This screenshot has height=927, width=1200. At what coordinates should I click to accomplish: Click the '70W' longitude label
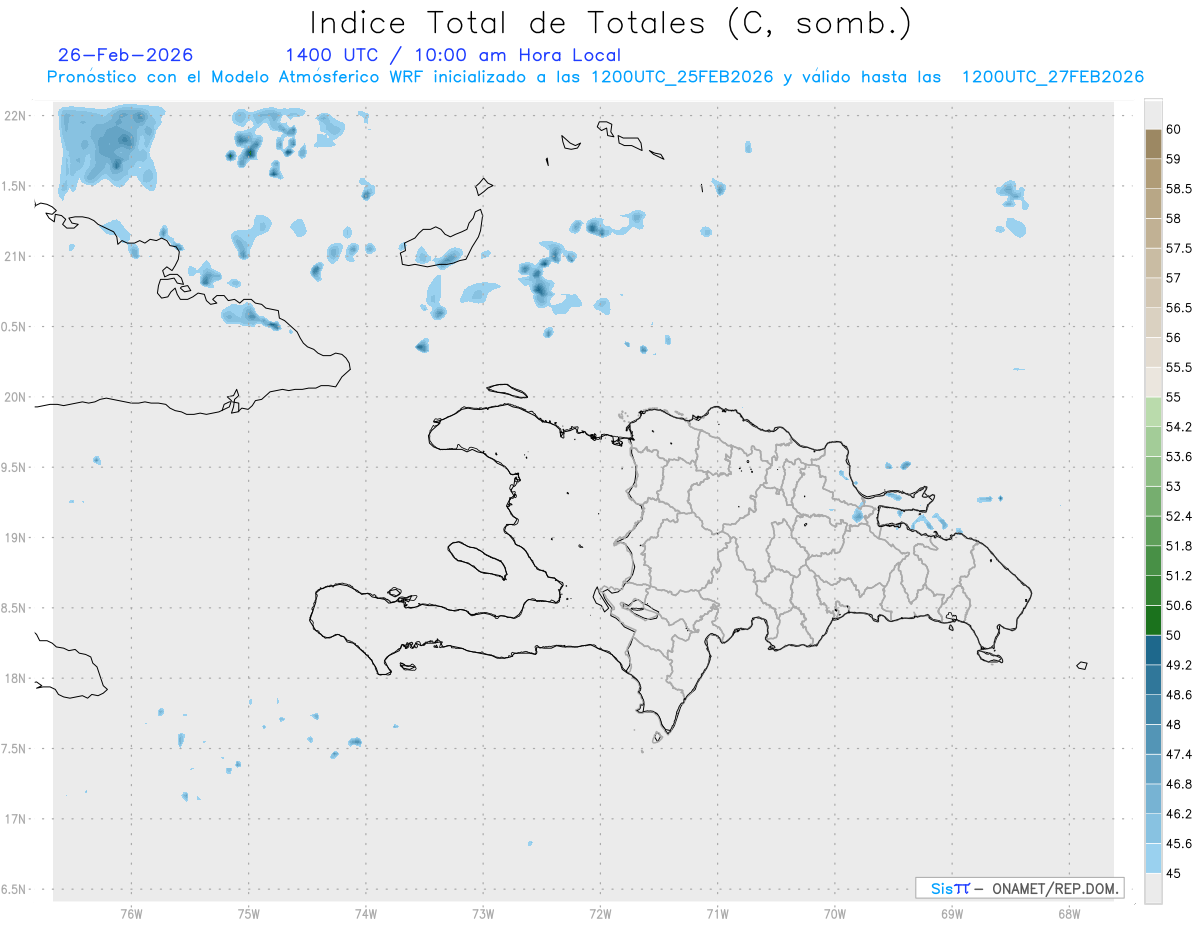[x=835, y=913]
